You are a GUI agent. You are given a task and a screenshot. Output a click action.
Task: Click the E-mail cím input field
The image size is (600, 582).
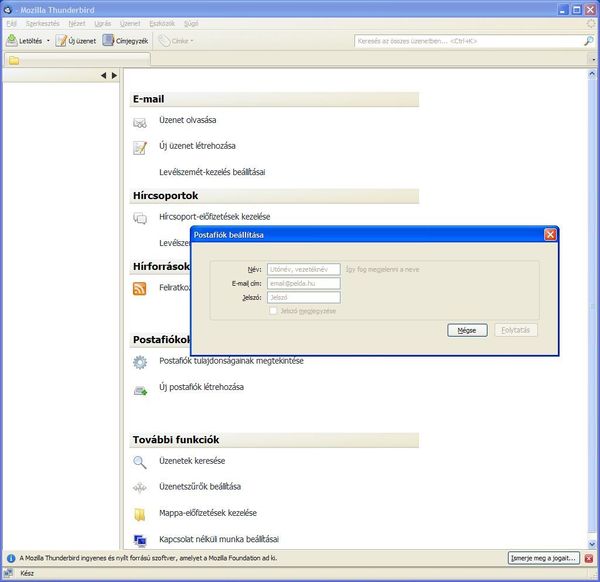point(303,283)
